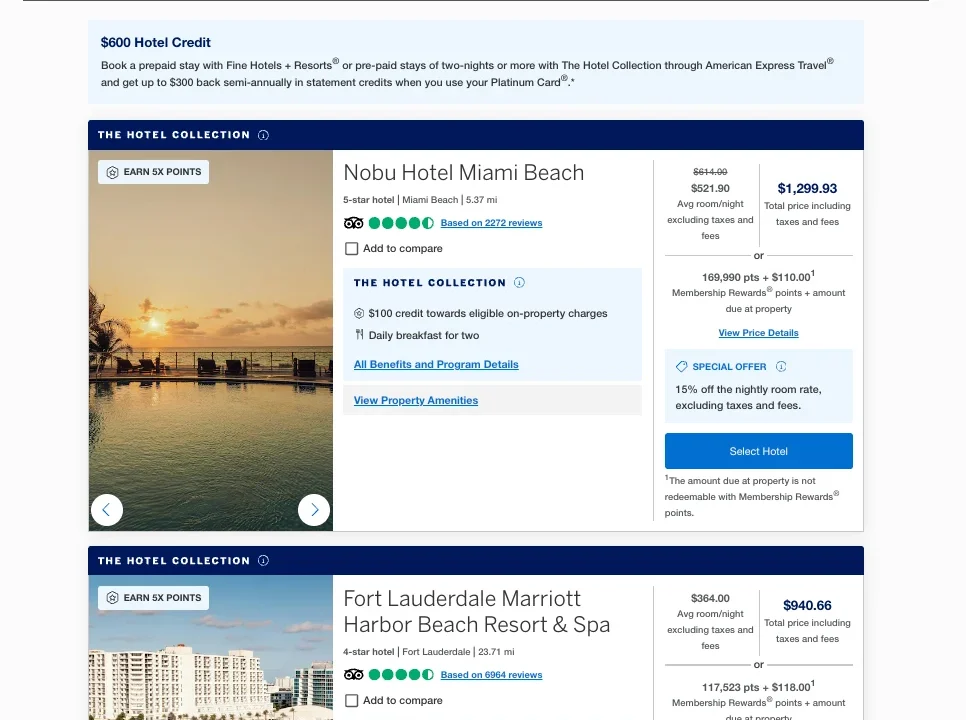This screenshot has height=720, width=966.
Task: Click 15% off the nightly room rate text
Action: pyautogui.click(x=748, y=397)
